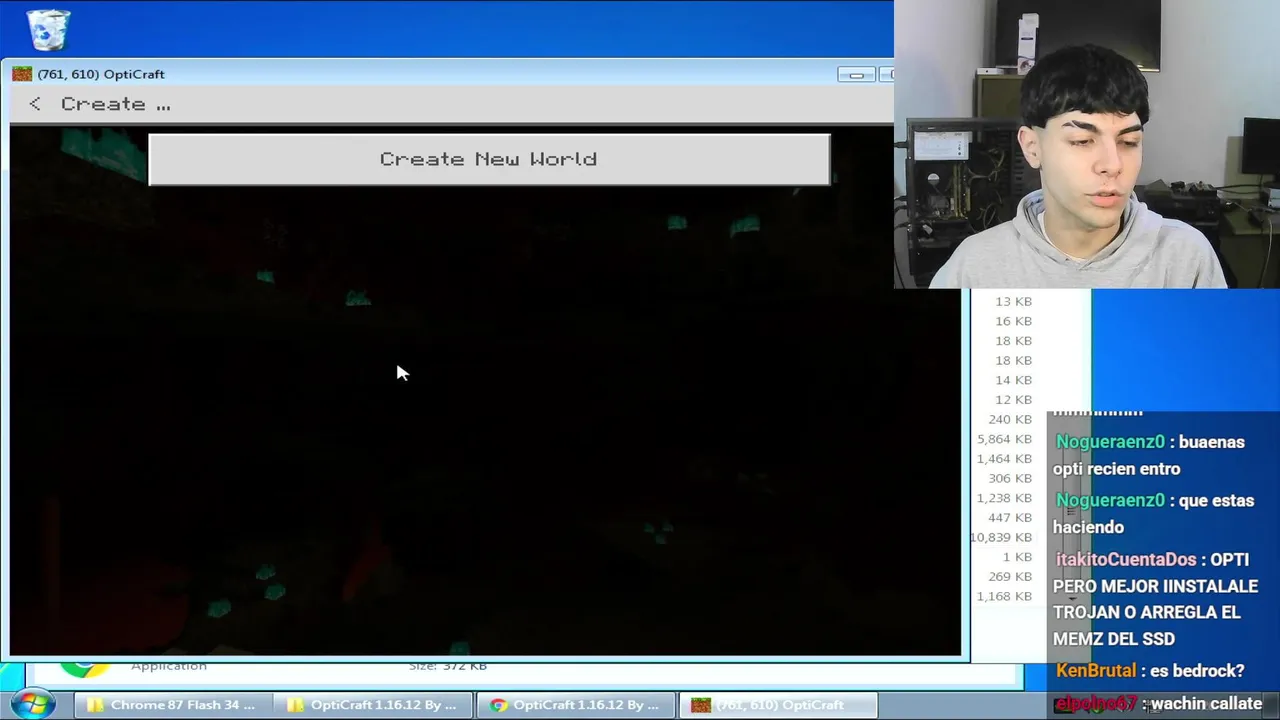Viewport: 1280px width, 720px height.
Task: Switch to OptiCraft 1.16.12 folder taskbar item
Action: coord(372,705)
